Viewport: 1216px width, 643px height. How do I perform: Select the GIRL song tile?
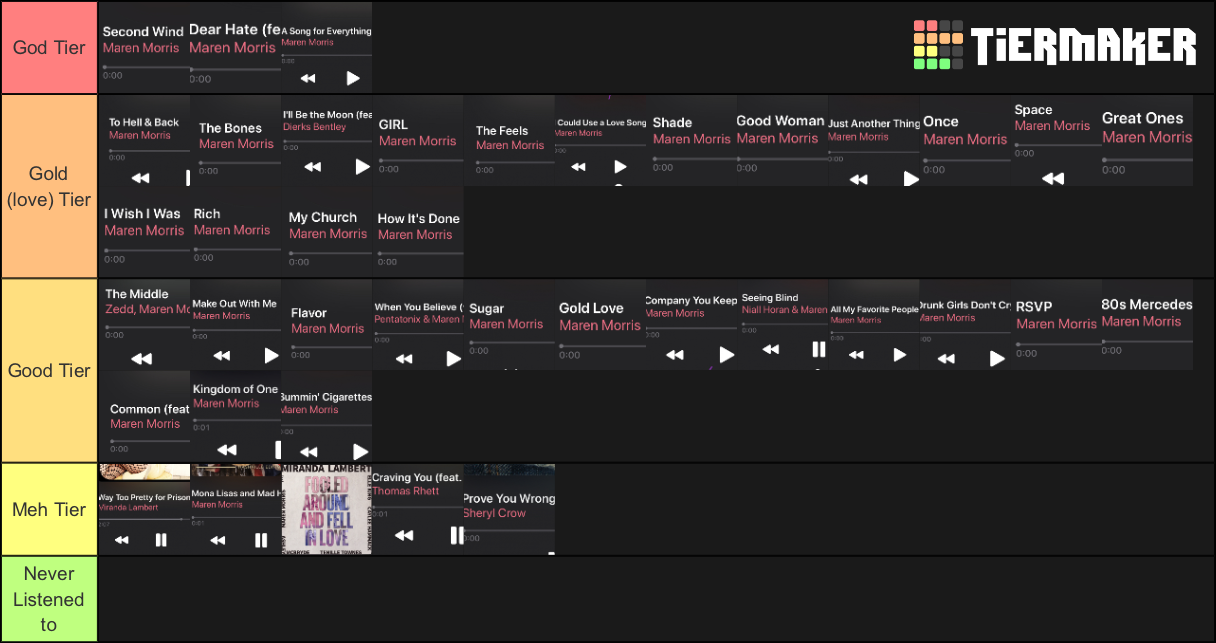click(x=417, y=141)
